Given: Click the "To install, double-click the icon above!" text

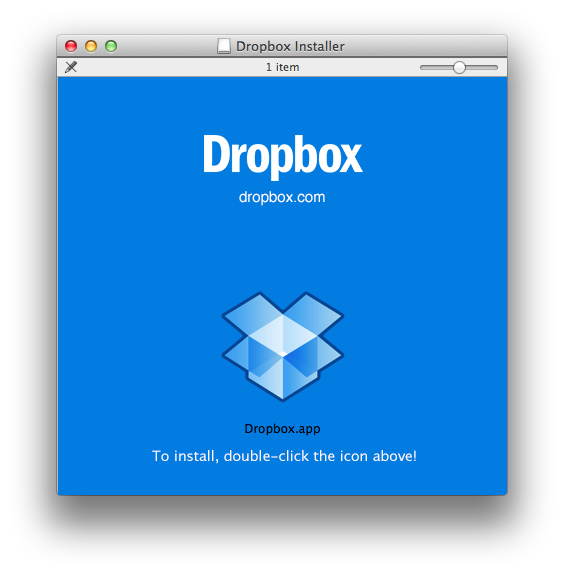Looking at the screenshot, I should coord(284,456).
